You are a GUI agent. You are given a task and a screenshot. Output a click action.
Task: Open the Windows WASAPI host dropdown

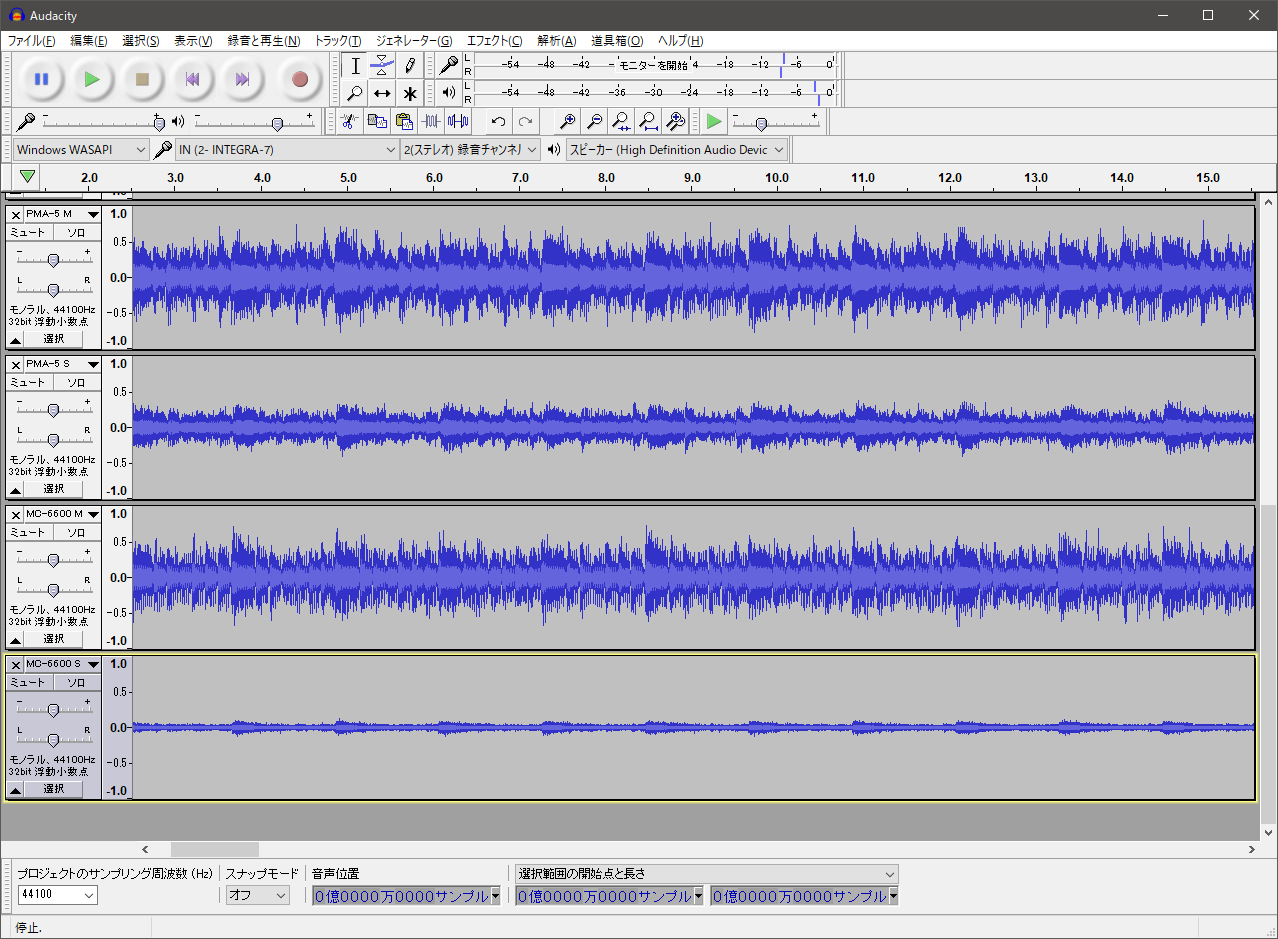point(82,150)
